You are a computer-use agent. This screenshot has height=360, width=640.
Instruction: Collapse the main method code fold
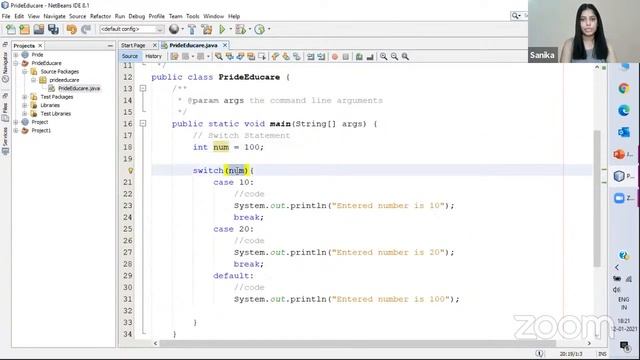(x=142, y=123)
